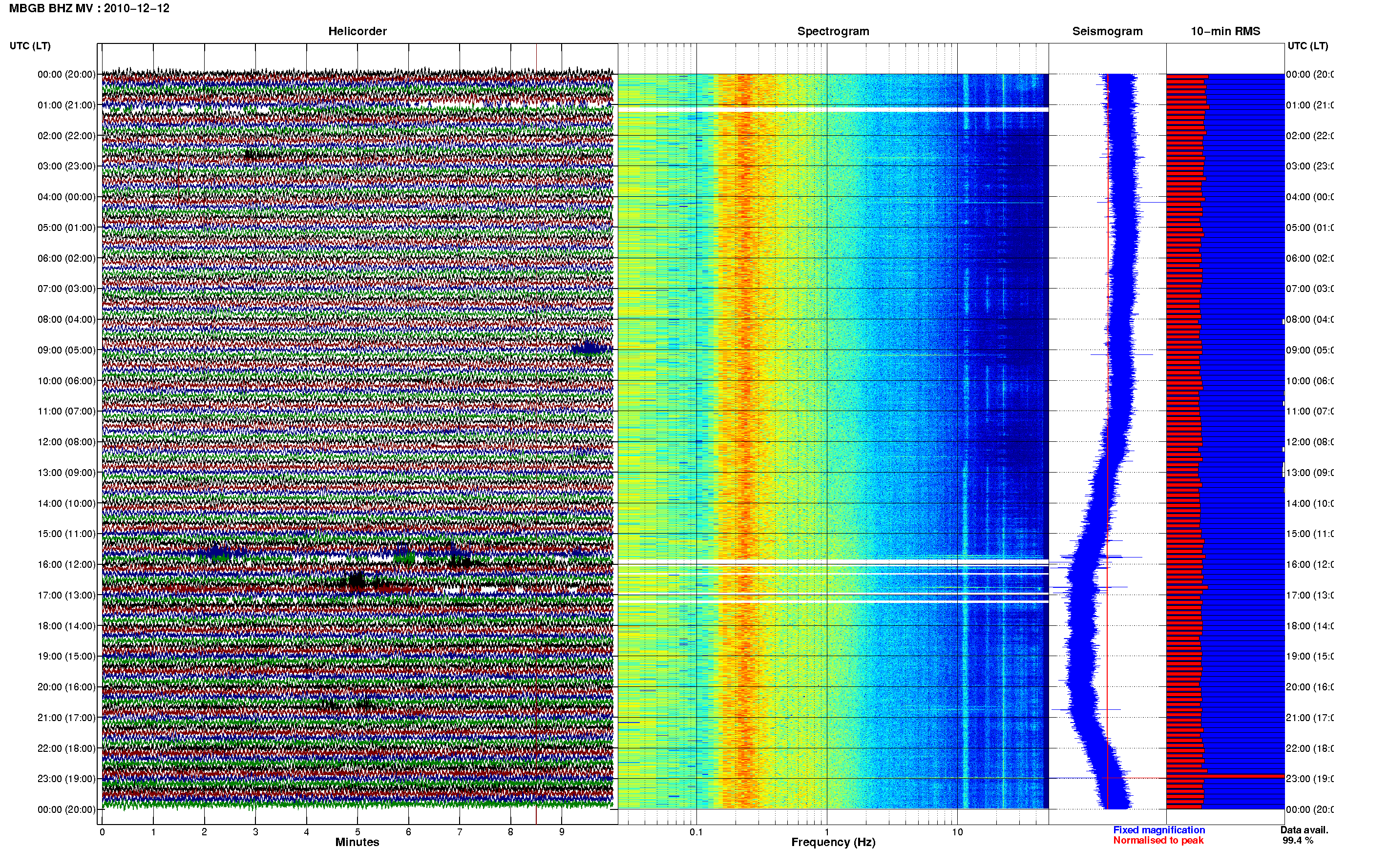Click the '6' tick on the Minutes axis

(x=408, y=832)
